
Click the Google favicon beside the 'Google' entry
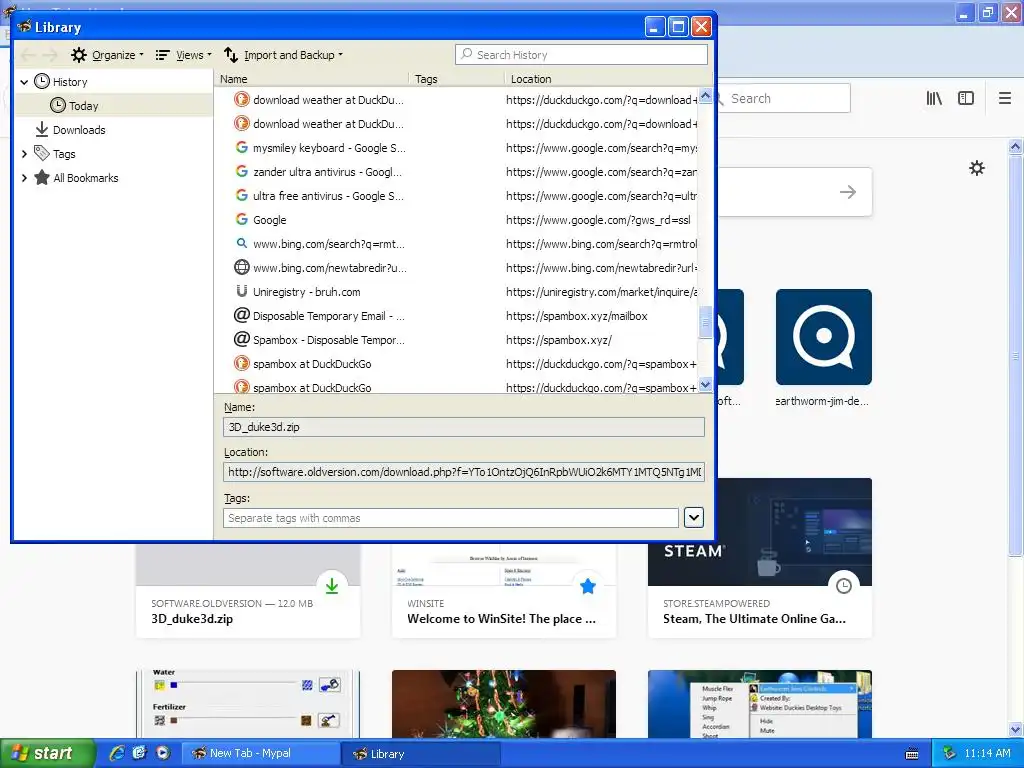[242, 219]
